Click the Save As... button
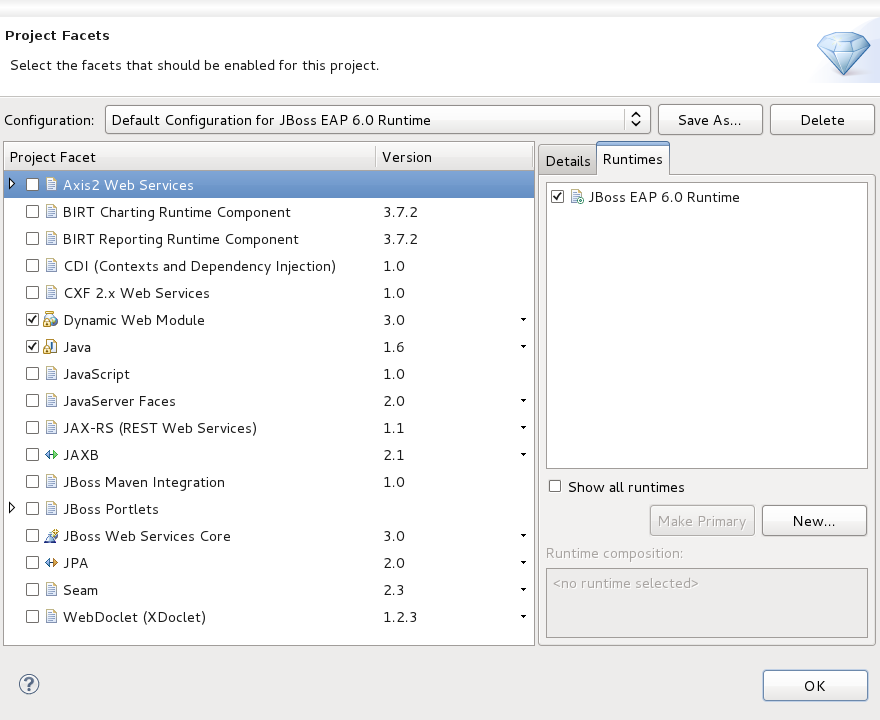 [x=709, y=120]
